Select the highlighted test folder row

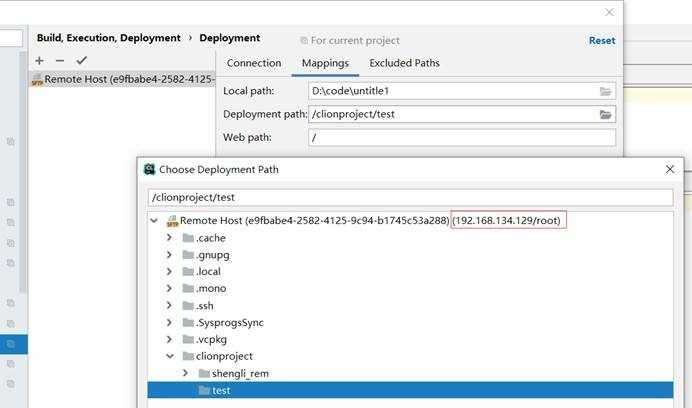pyautogui.click(x=410, y=391)
